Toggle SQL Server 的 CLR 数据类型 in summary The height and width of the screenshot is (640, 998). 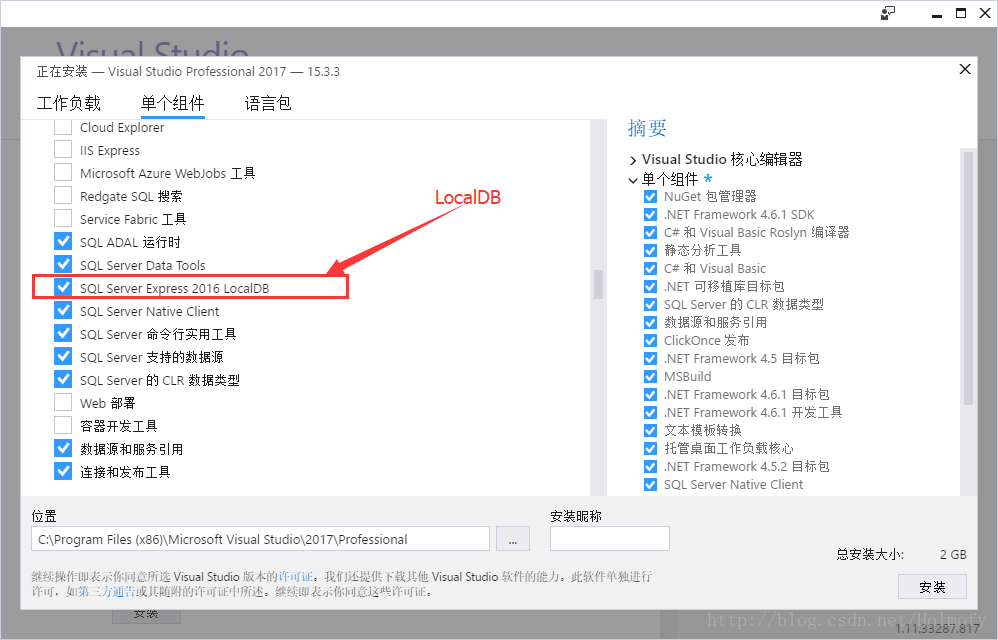[x=650, y=304]
